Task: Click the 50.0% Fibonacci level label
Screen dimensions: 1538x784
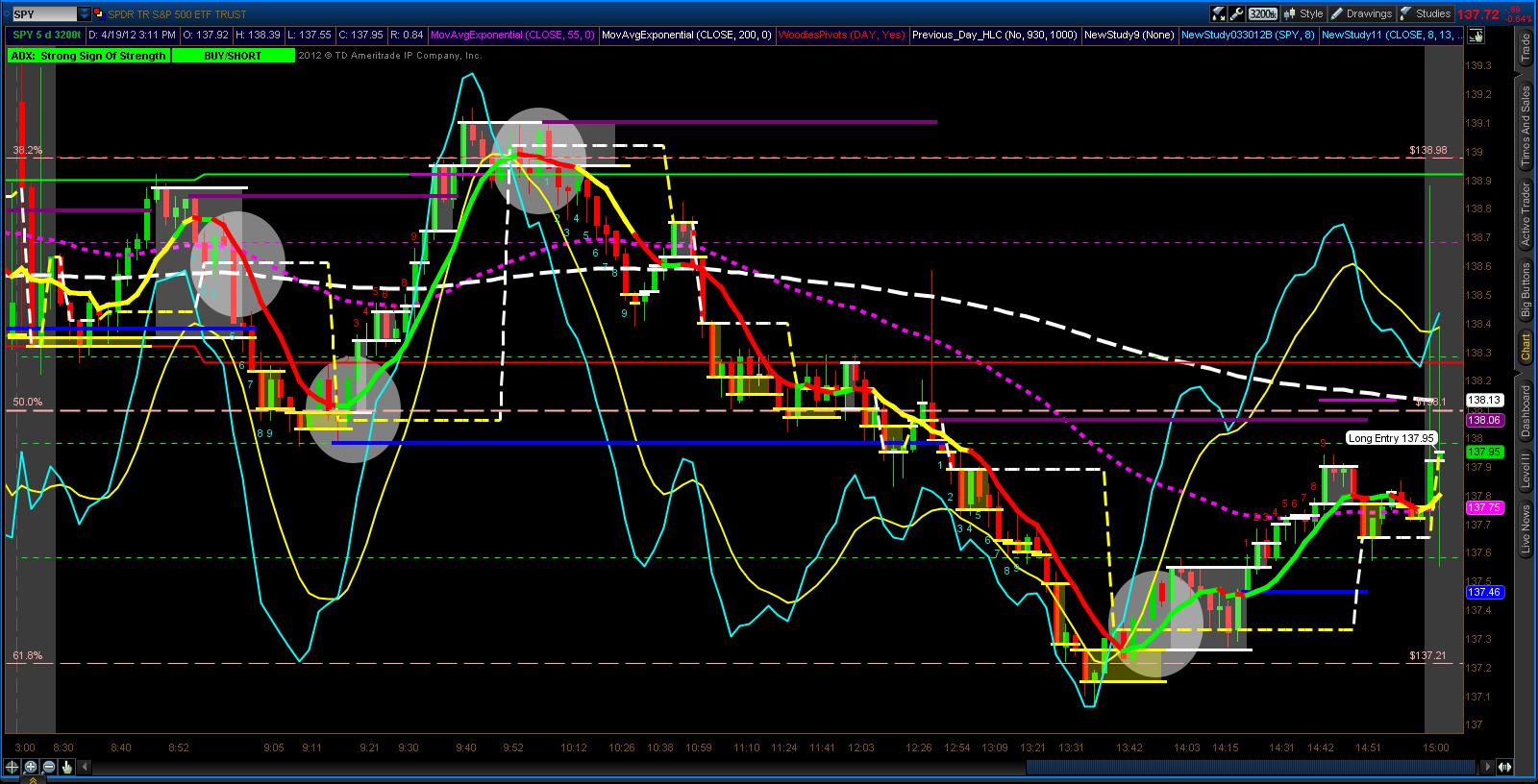Action: pyautogui.click(x=27, y=403)
